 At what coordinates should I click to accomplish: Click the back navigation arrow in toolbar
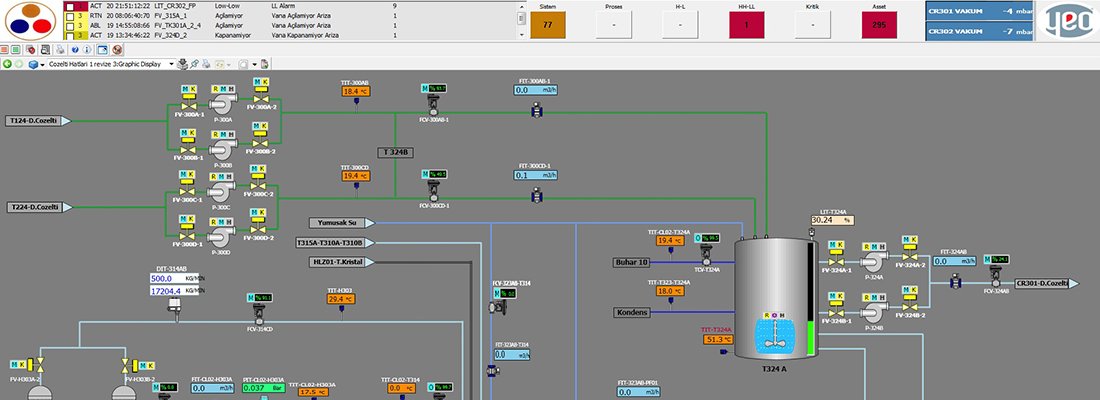pos(8,64)
